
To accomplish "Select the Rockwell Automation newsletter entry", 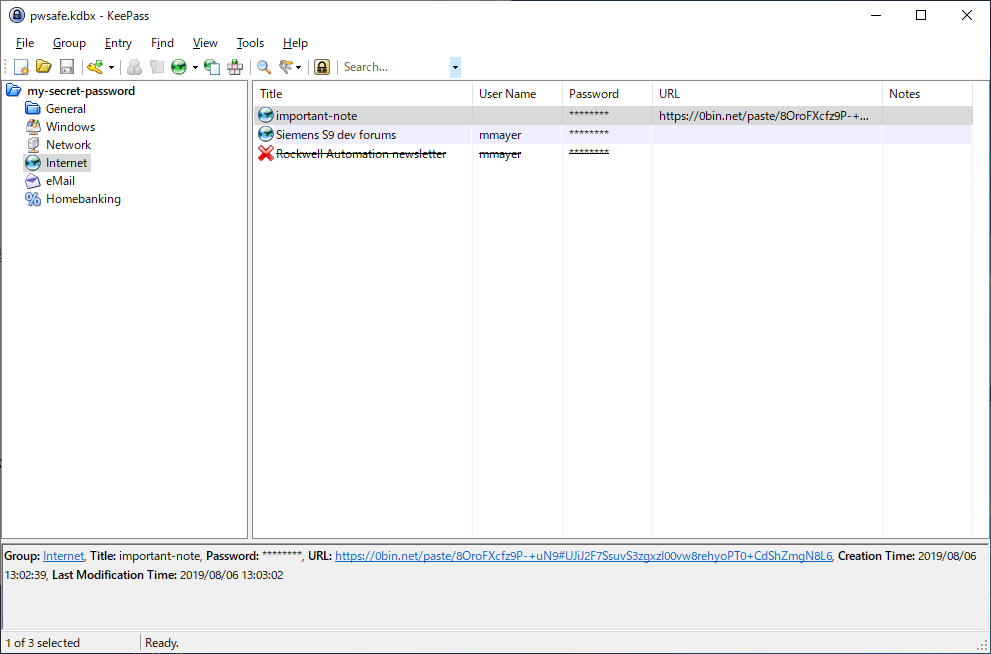I will coord(613,154).
